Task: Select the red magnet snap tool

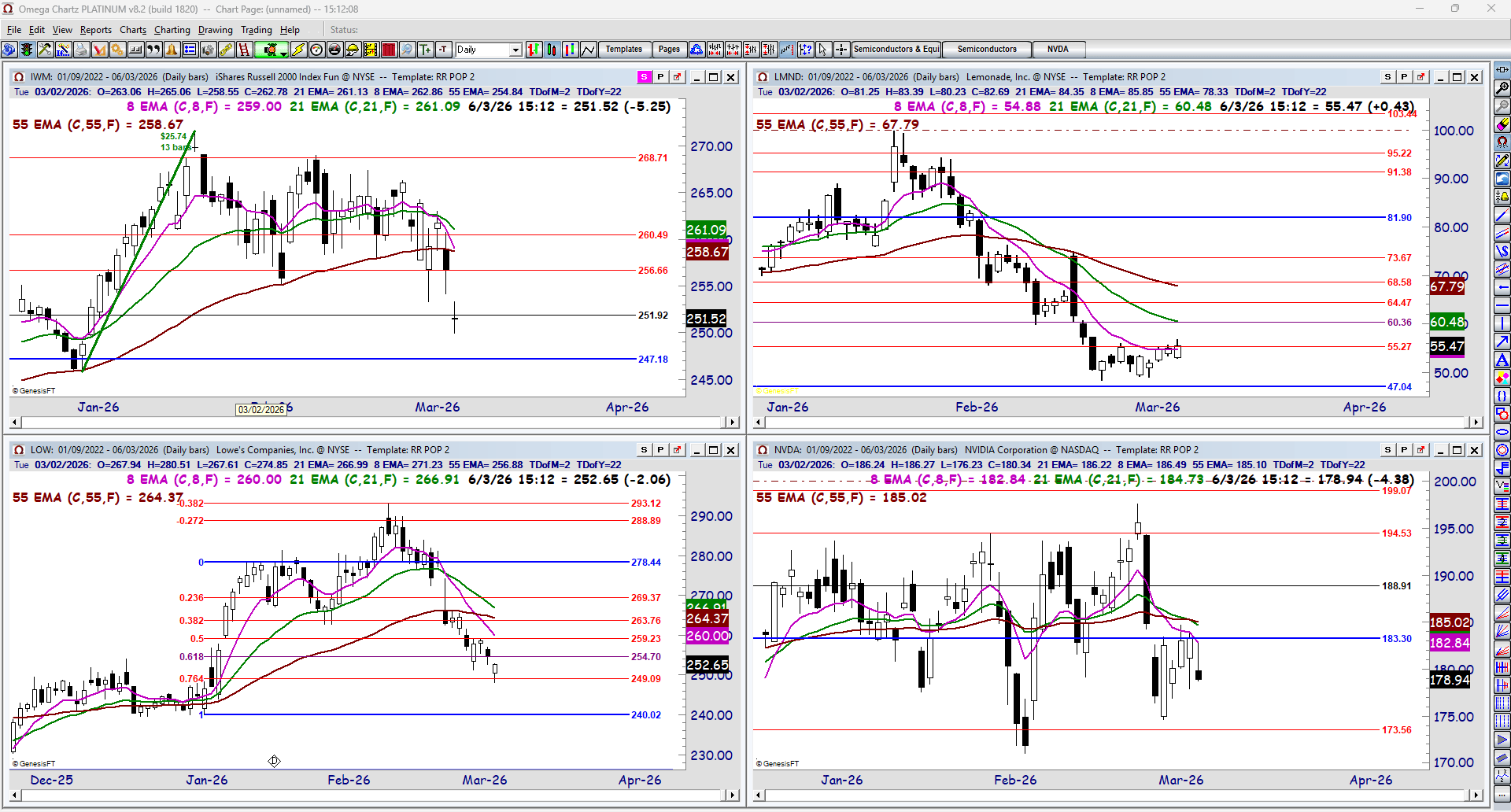Action: 1502,142
